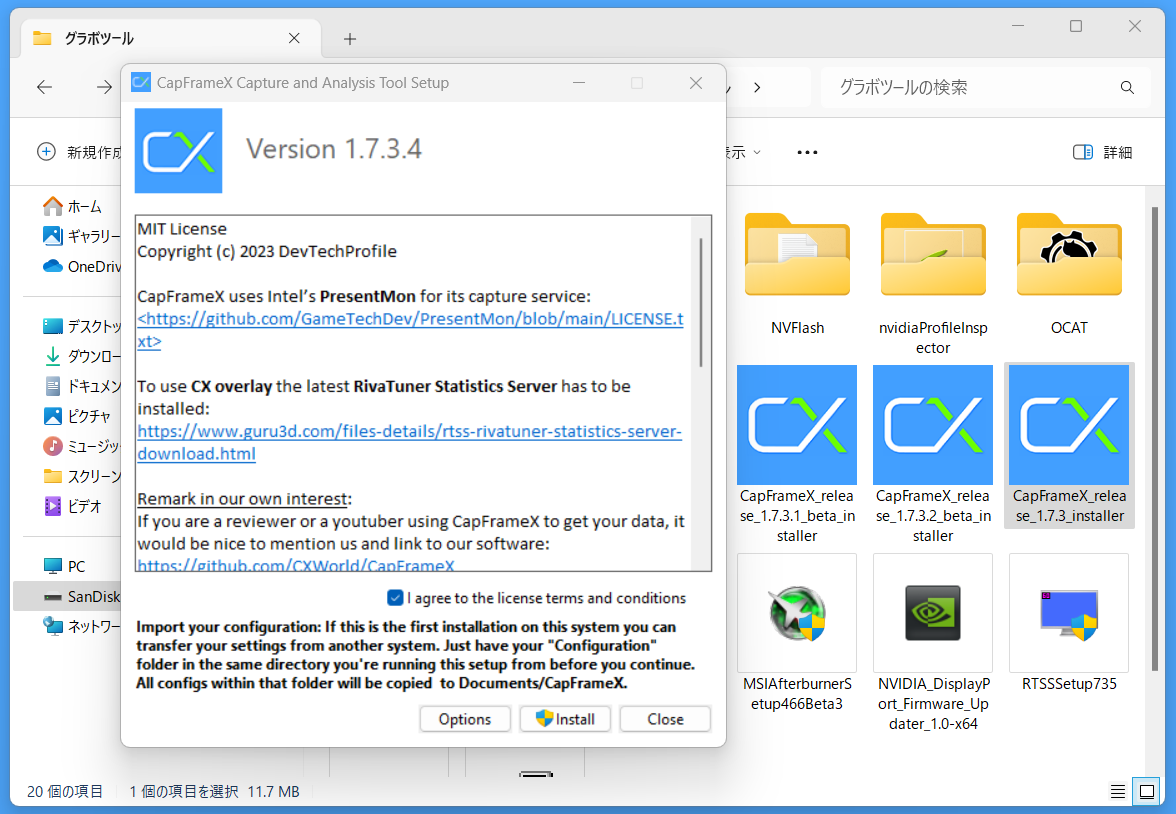Open the ホーム item in sidebar
The image size is (1176, 814).
point(74,206)
